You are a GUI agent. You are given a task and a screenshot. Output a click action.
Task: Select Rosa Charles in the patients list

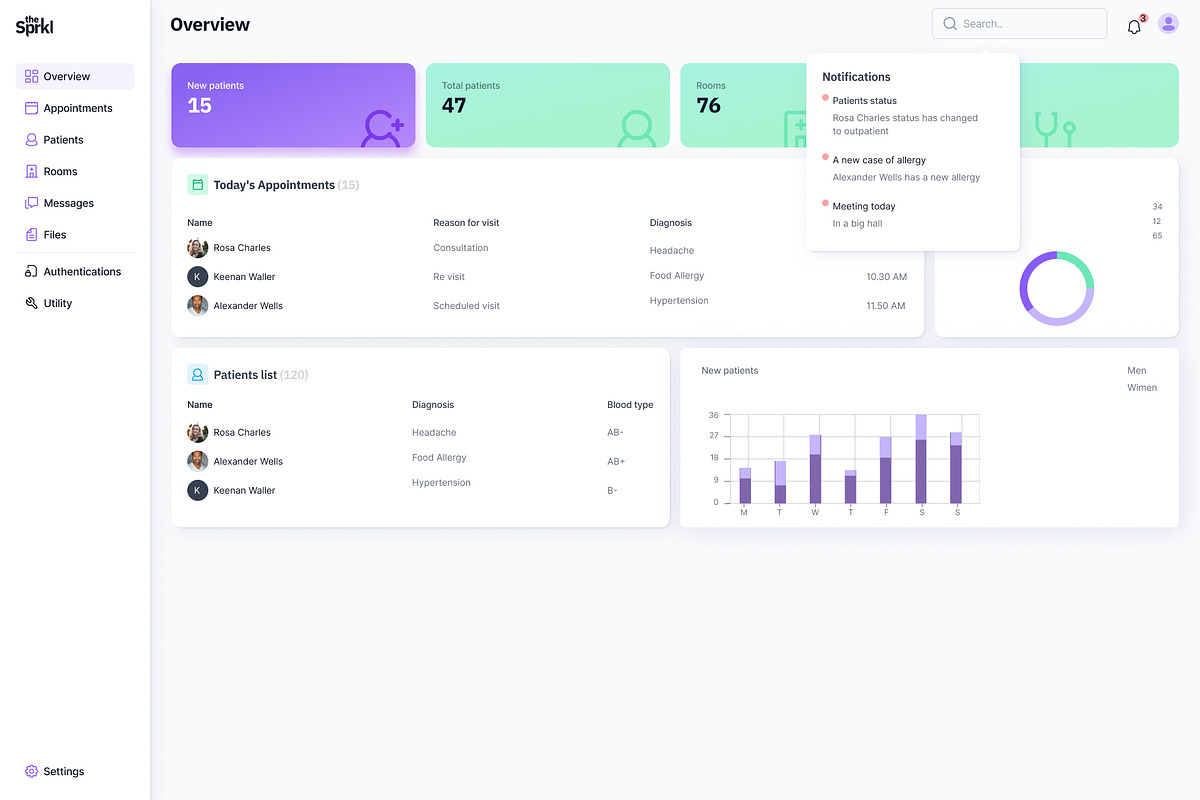point(241,432)
